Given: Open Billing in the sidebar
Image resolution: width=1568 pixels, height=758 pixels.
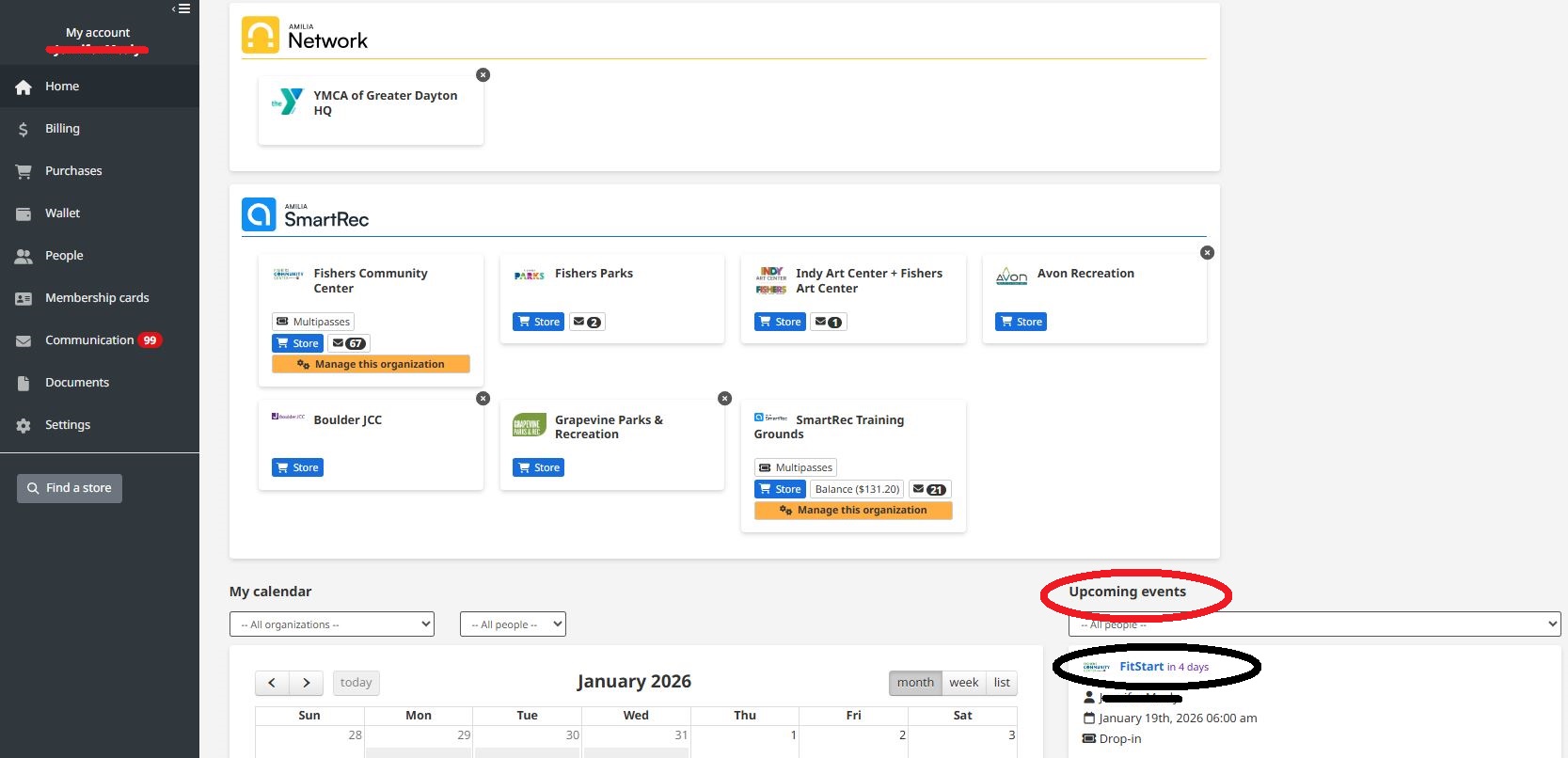Looking at the screenshot, I should click(x=62, y=129).
